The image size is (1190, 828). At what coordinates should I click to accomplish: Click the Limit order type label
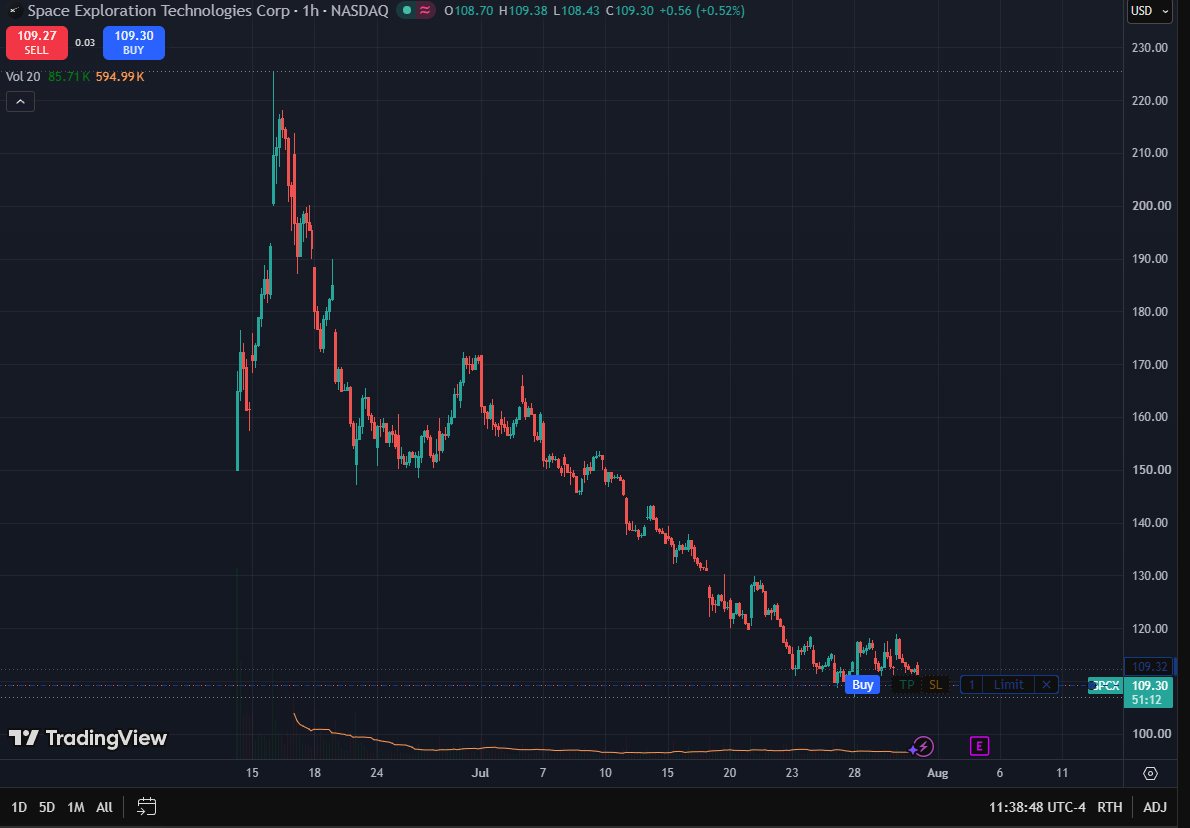point(1009,685)
